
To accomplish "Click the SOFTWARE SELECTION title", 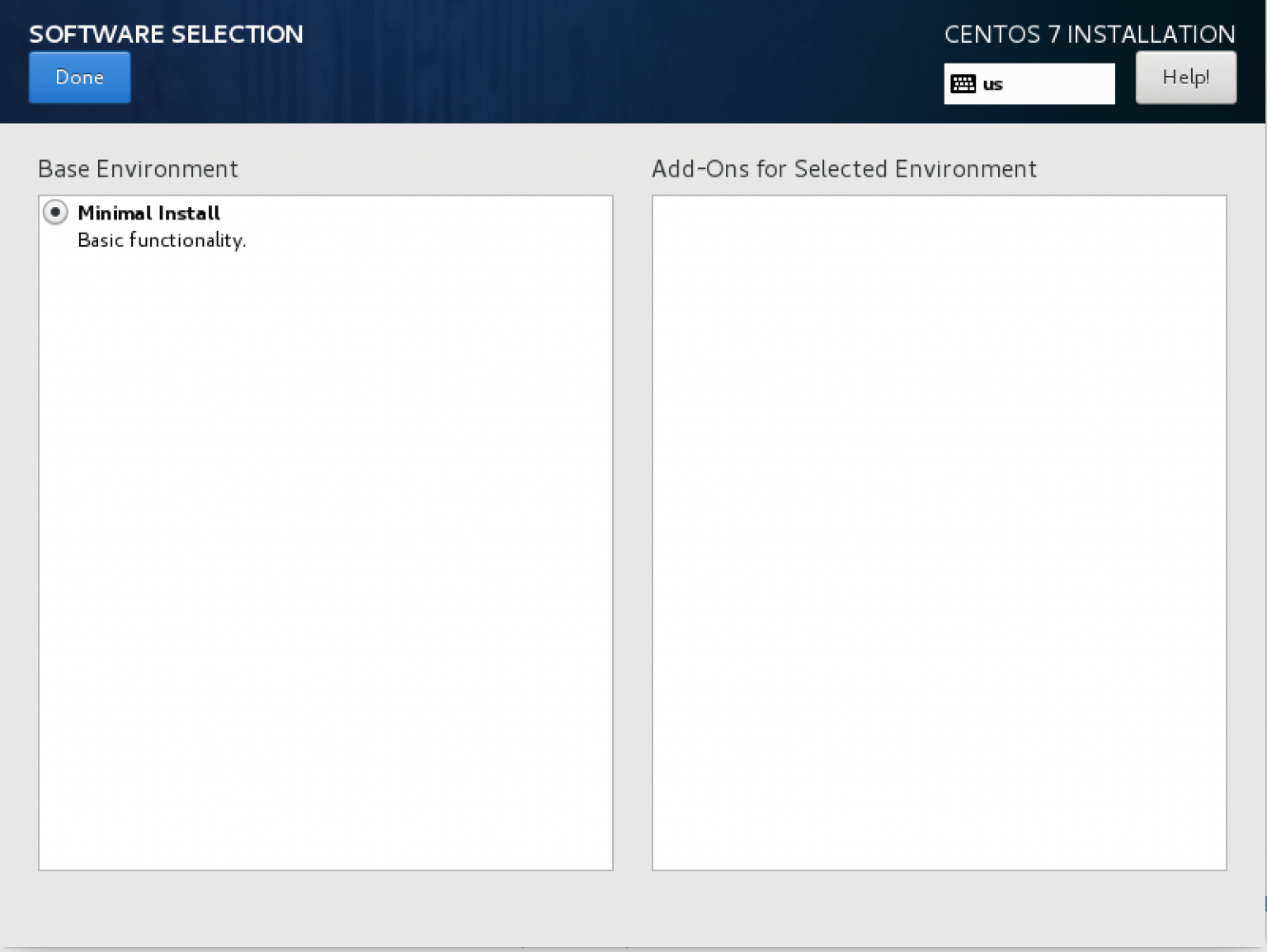I will point(166,34).
